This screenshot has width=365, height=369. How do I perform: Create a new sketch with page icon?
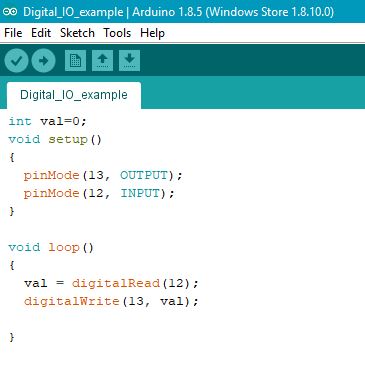(75, 60)
